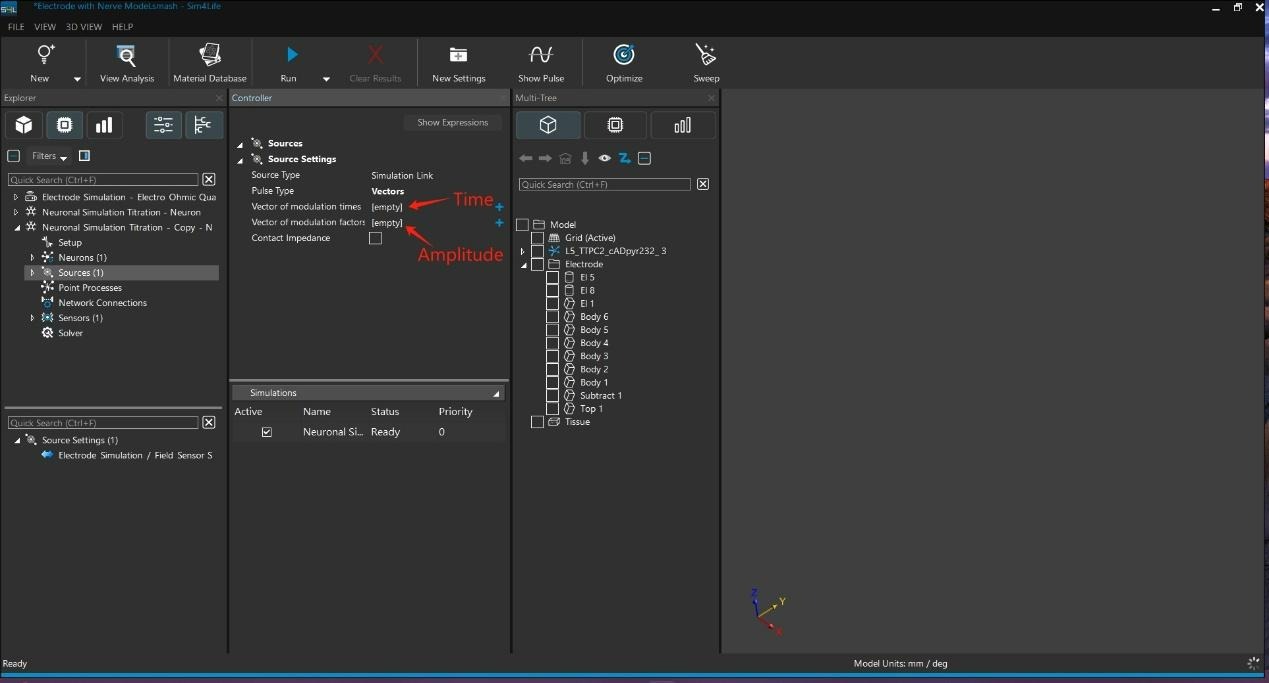Open the 3D VIEW menu

pos(84,27)
